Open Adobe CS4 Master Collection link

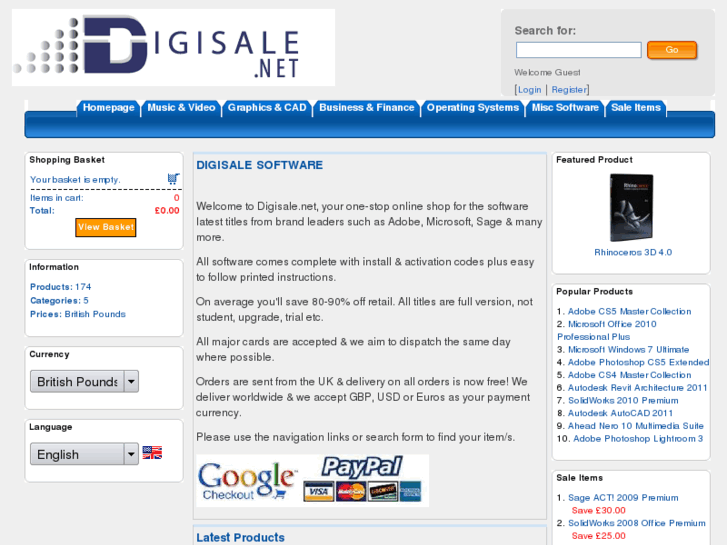click(629, 375)
